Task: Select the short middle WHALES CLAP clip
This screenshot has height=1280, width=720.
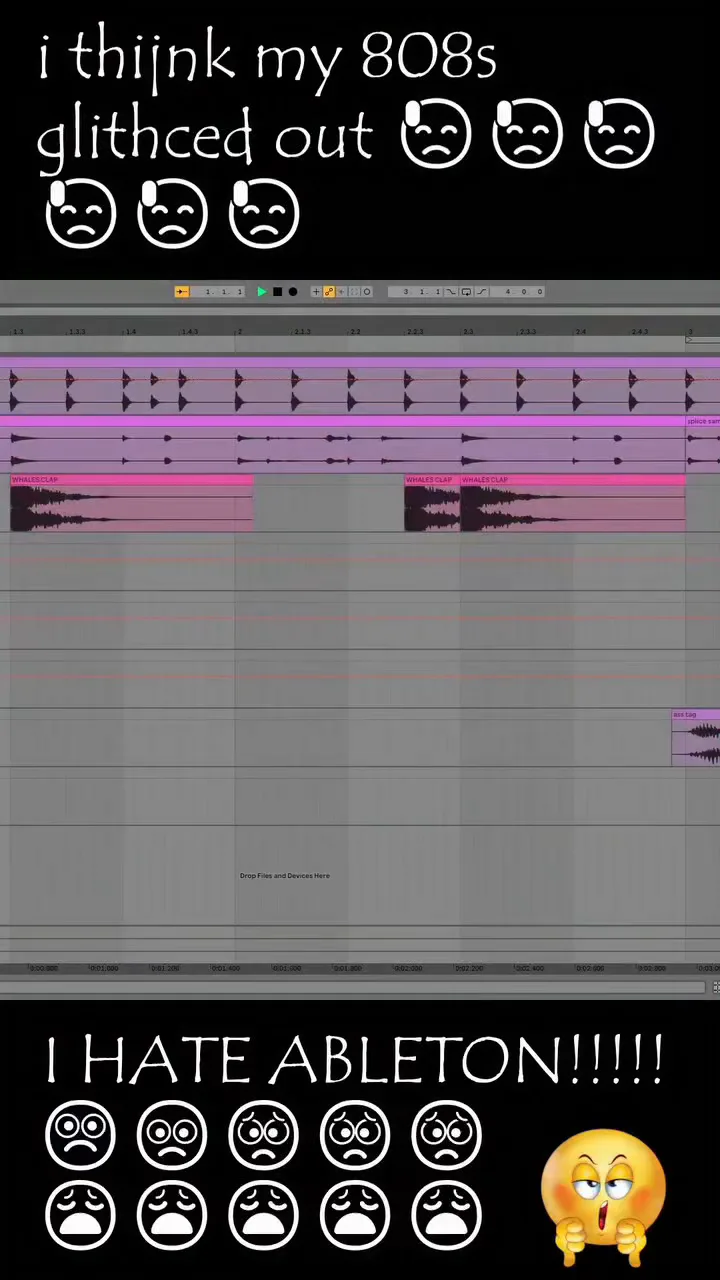Action: pyautogui.click(x=432, y=503)
